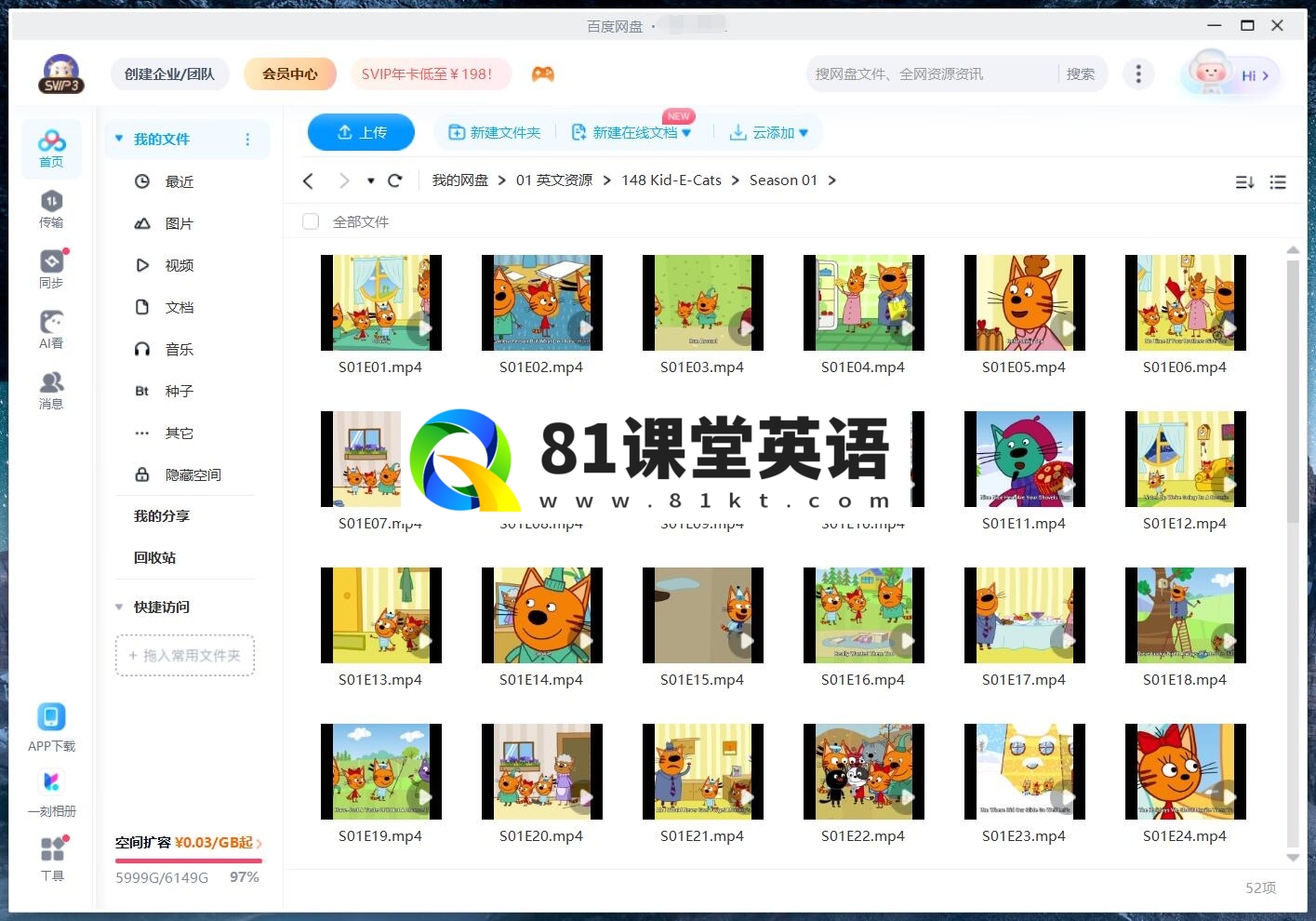This screenshot has width=1316, height=921.
Task: Open the 首页 home sidebar icon
Action: (51, 148)
